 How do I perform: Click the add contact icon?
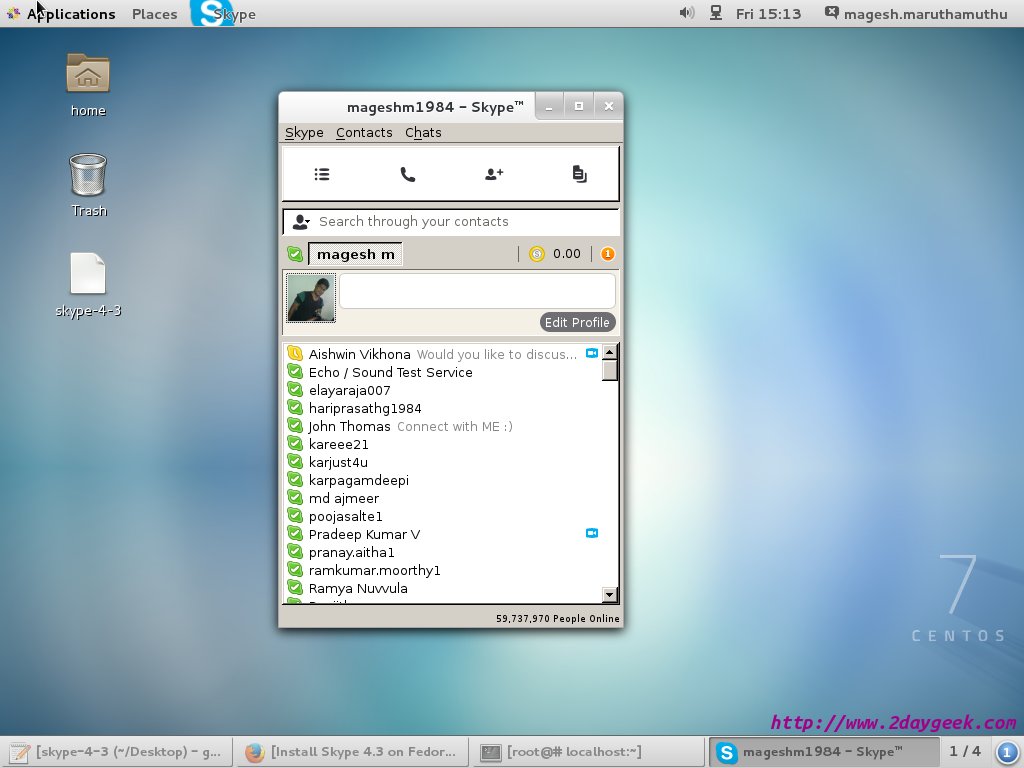click(494, 174)
